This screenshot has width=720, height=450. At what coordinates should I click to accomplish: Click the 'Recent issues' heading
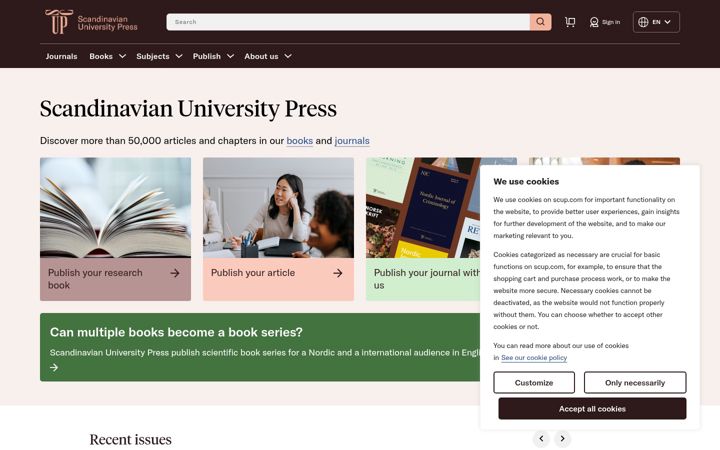click(x=130, y=439)
